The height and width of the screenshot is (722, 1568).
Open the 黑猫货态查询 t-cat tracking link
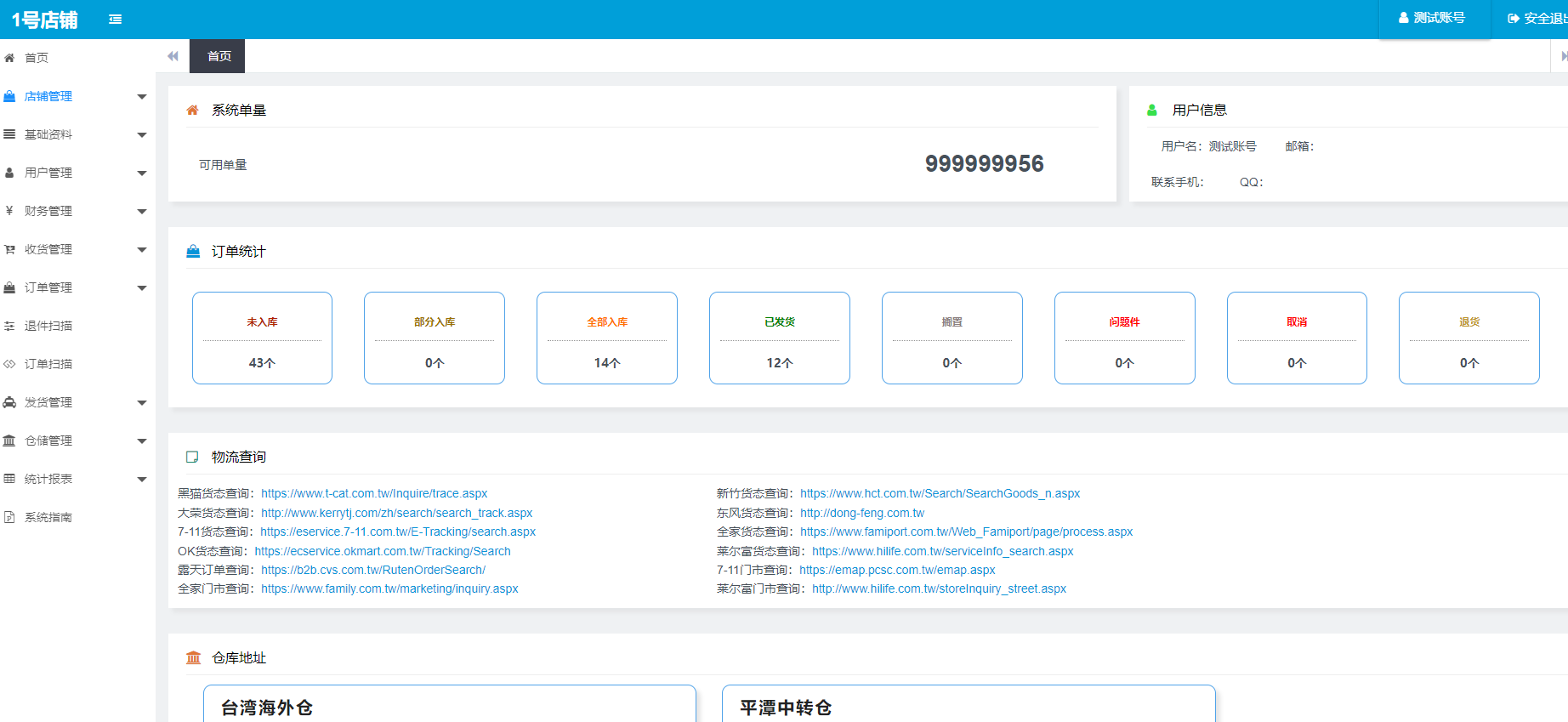click(x=374, y=493)
